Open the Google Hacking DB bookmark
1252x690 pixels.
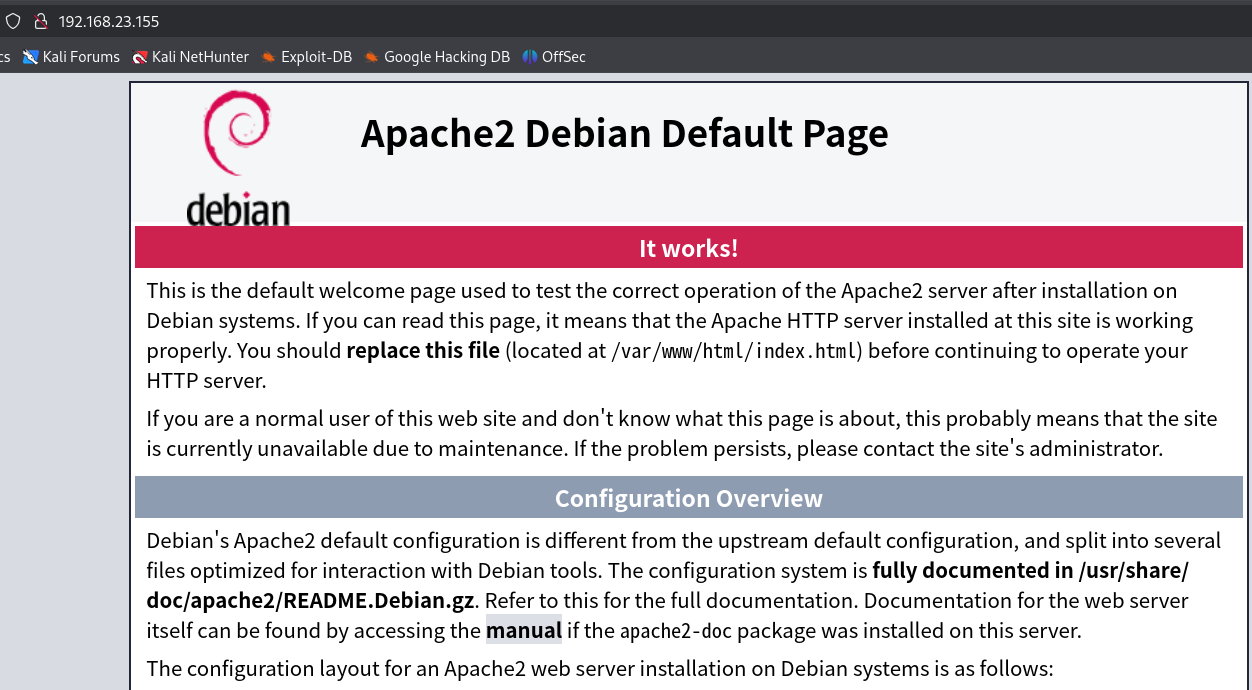[x=437, y=57]
